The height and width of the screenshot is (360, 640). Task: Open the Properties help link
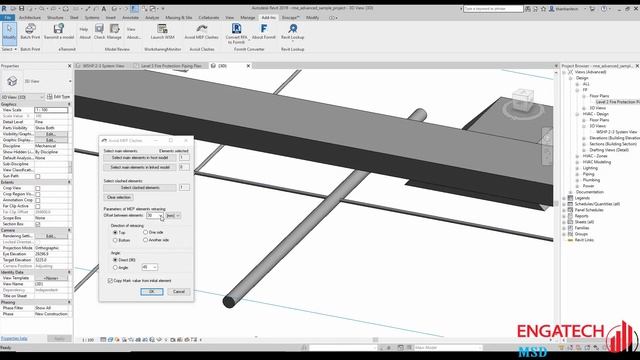point(14,339)
